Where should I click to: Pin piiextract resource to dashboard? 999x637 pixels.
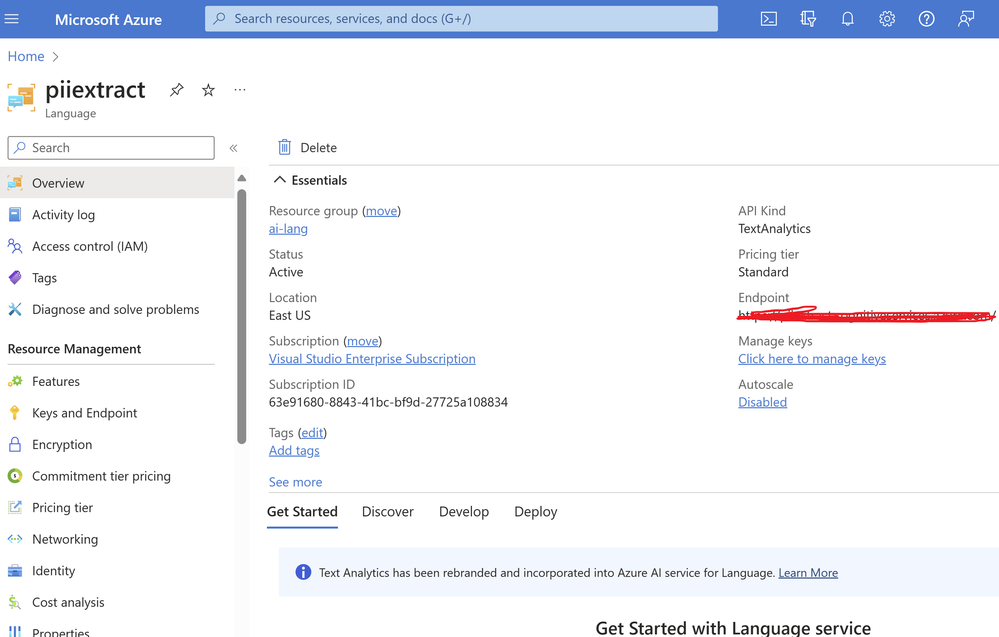pyautogui.click(x=176, y=90)
